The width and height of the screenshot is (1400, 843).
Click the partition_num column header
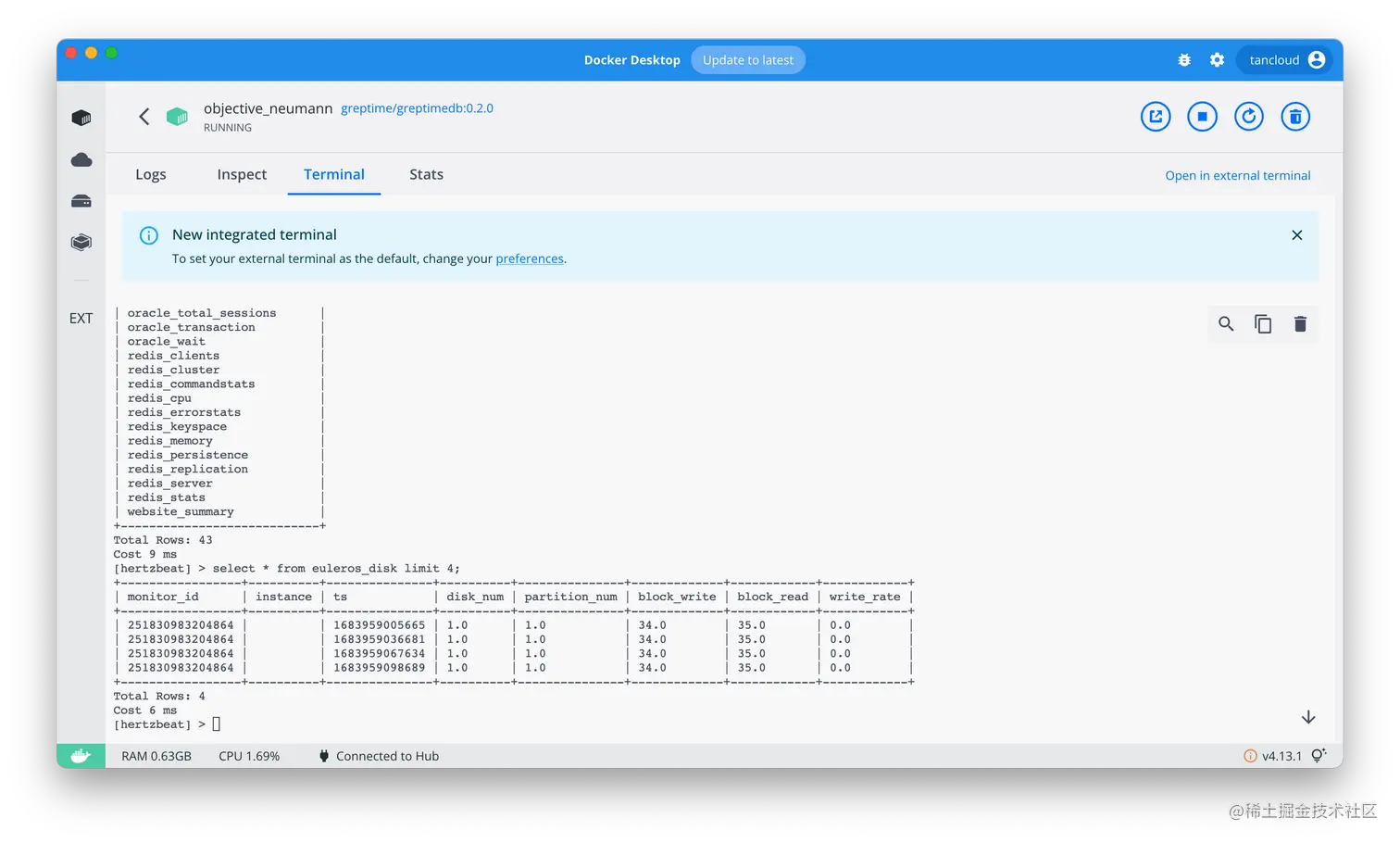(x=571, y=597)
